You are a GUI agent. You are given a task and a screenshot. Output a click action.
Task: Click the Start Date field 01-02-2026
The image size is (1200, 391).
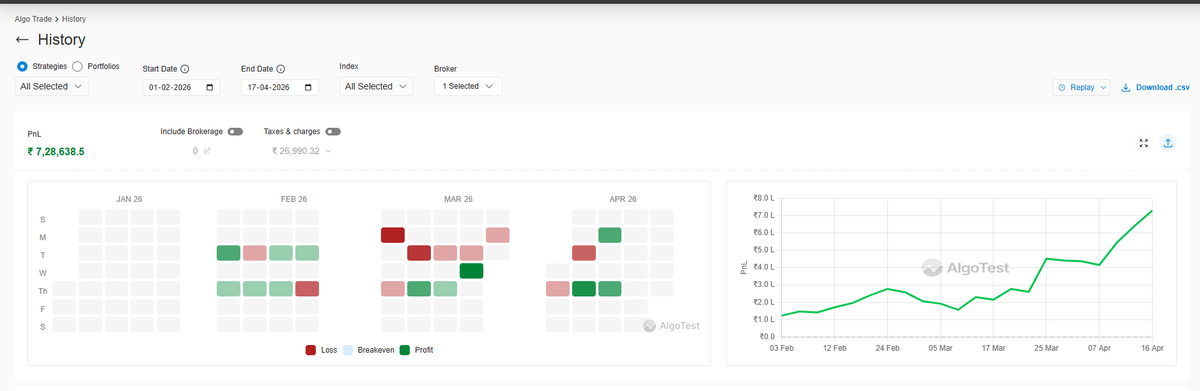click(x=181, y=87)
